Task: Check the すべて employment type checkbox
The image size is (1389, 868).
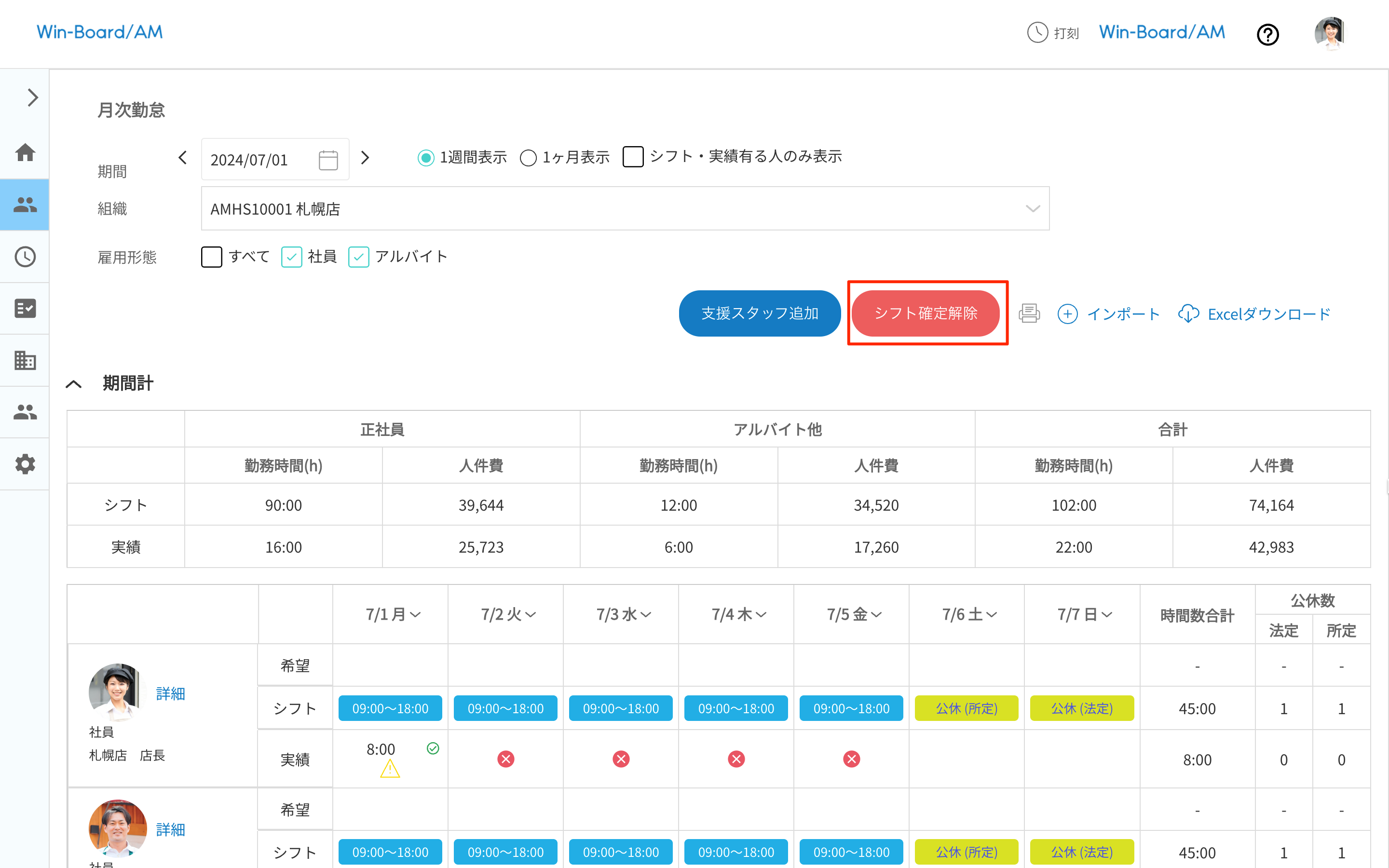Action: (211, 257)
